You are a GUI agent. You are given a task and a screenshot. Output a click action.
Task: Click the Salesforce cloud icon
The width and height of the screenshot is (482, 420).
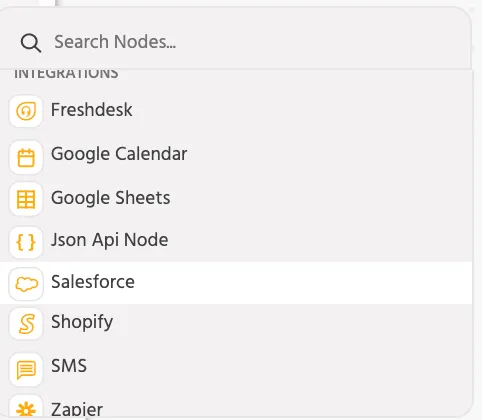coord(26,284)
